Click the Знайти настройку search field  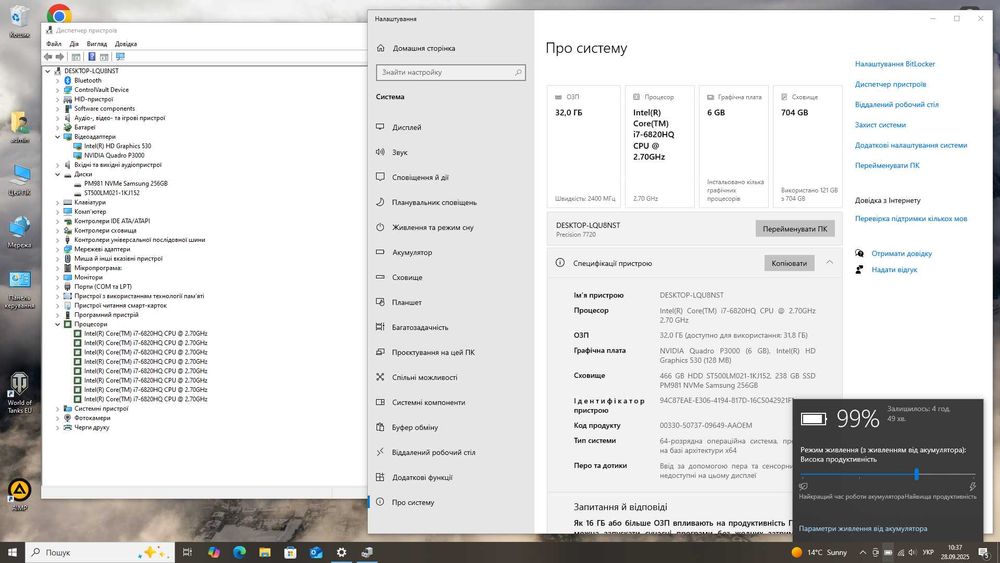451,73
